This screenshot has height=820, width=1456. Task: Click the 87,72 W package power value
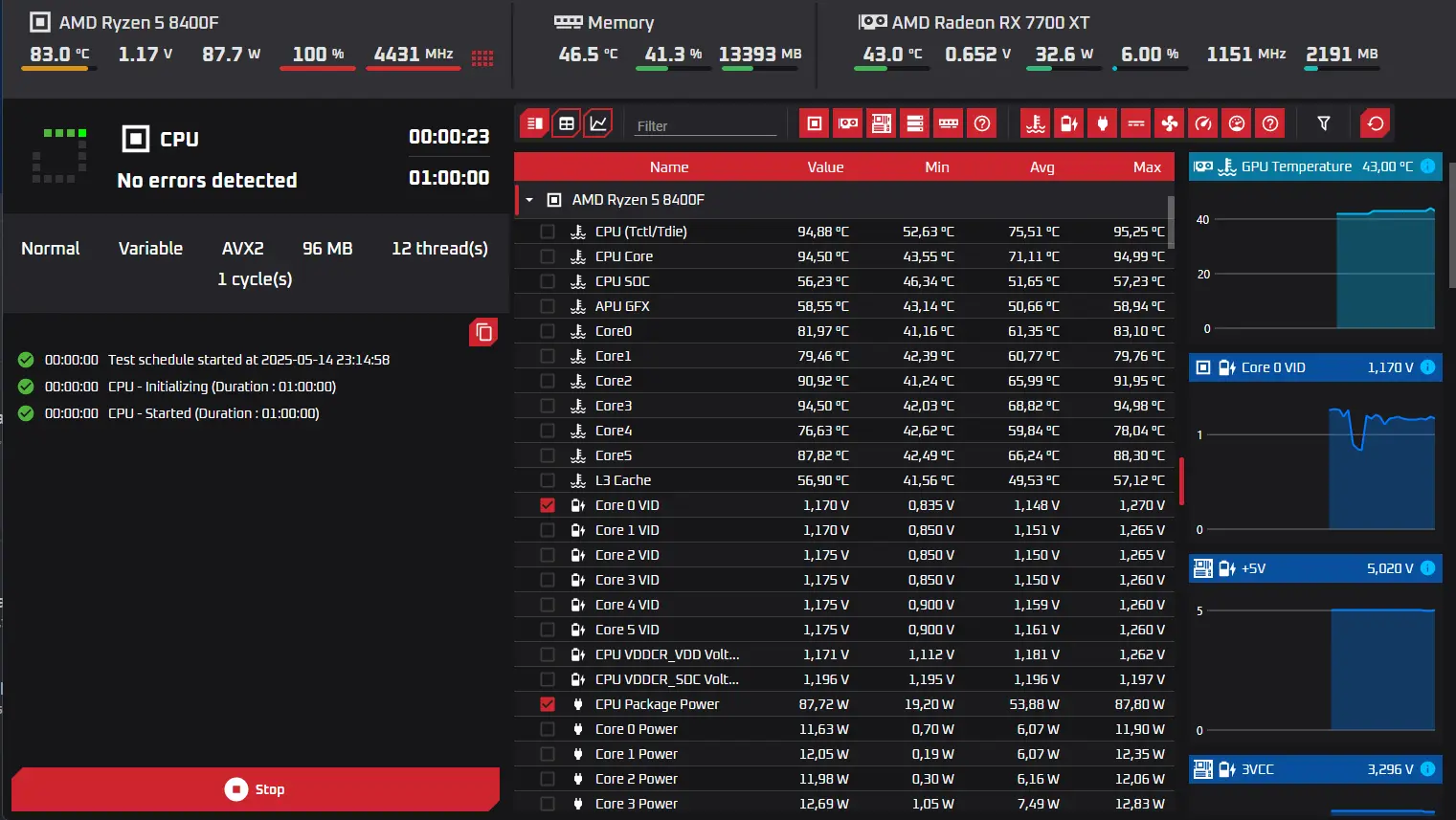click(x=823, y=704)
